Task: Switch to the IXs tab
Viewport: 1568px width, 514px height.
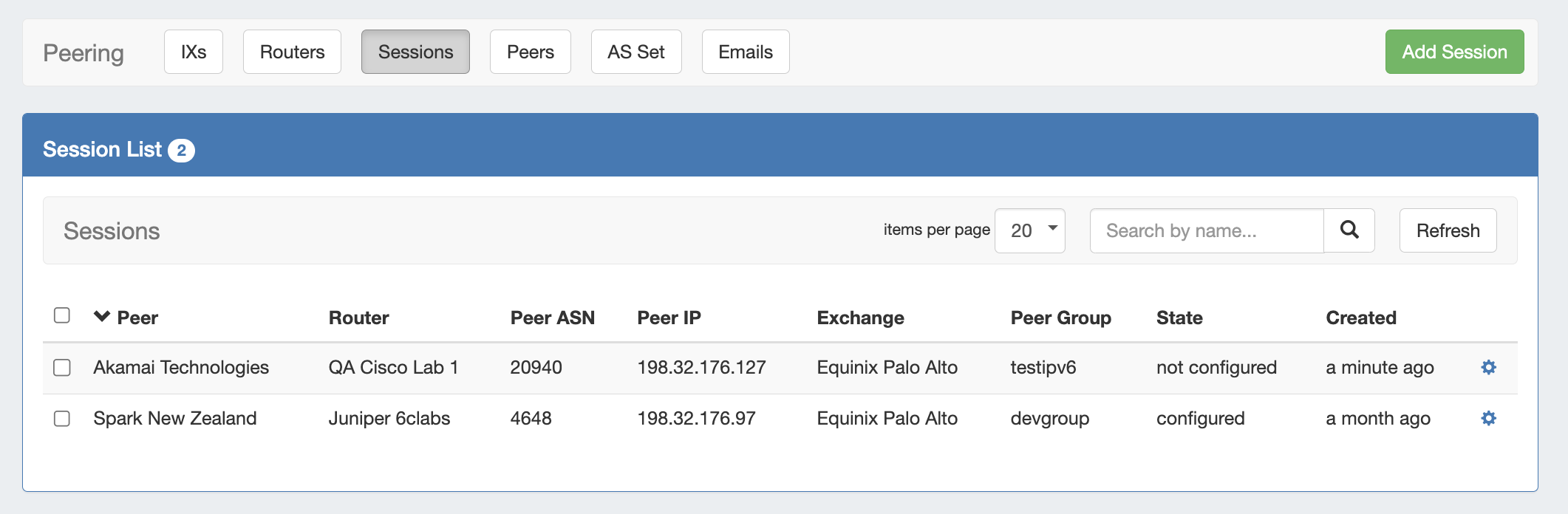Action: coord(194,52)
